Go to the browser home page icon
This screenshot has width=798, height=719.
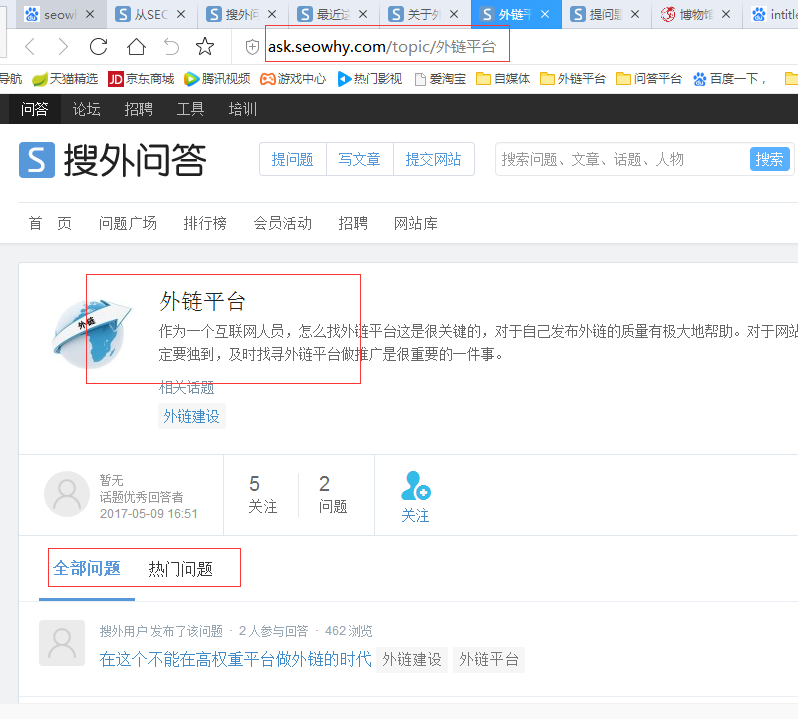coord(136,47)
